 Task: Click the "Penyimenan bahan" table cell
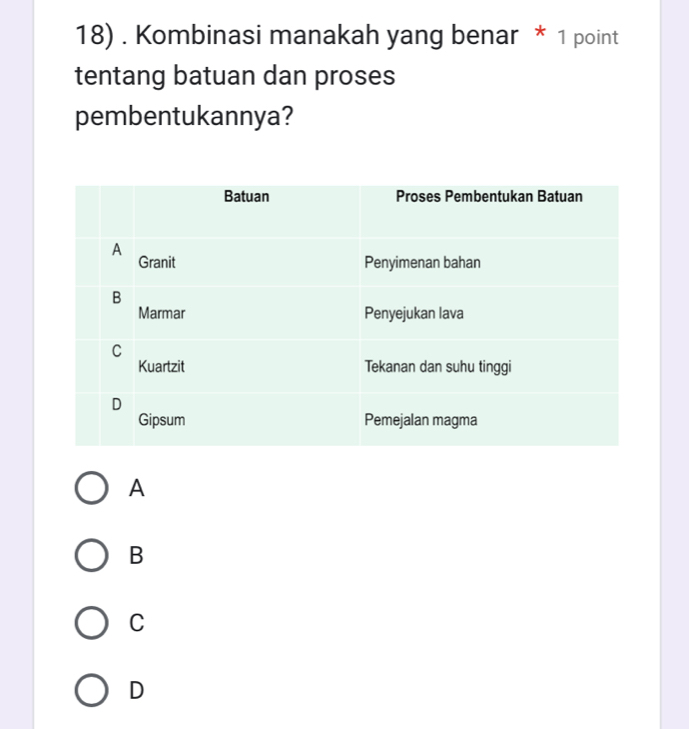(423, 263)
